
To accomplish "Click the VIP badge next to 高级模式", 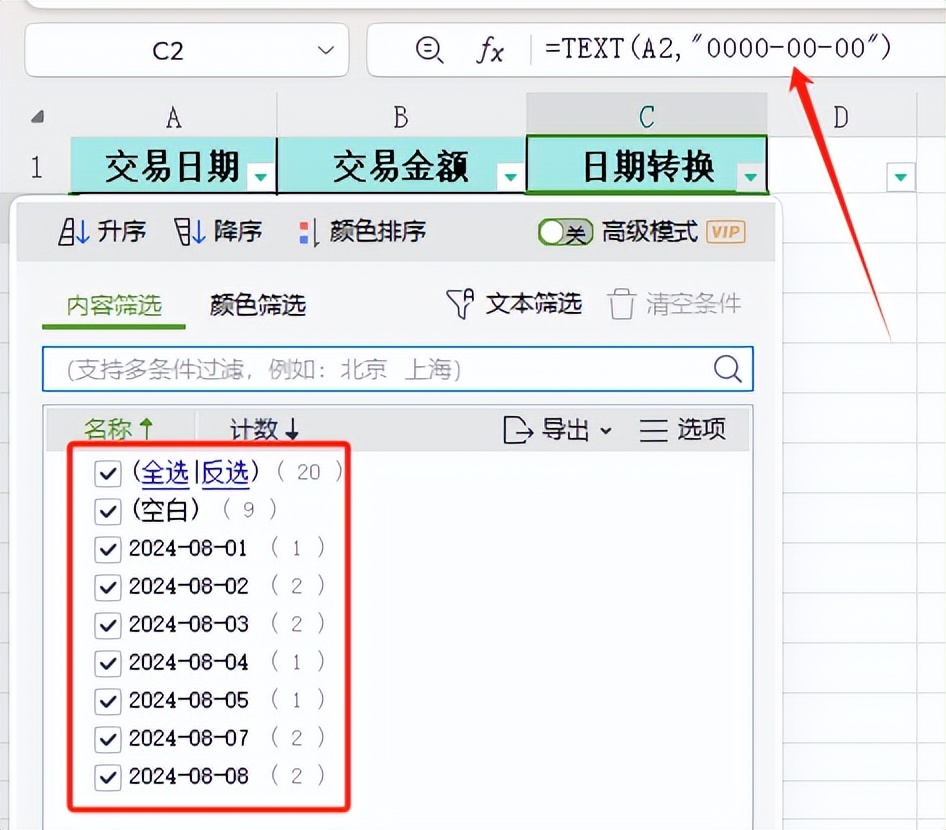I will pyautogui.click(x=726, y=232).
